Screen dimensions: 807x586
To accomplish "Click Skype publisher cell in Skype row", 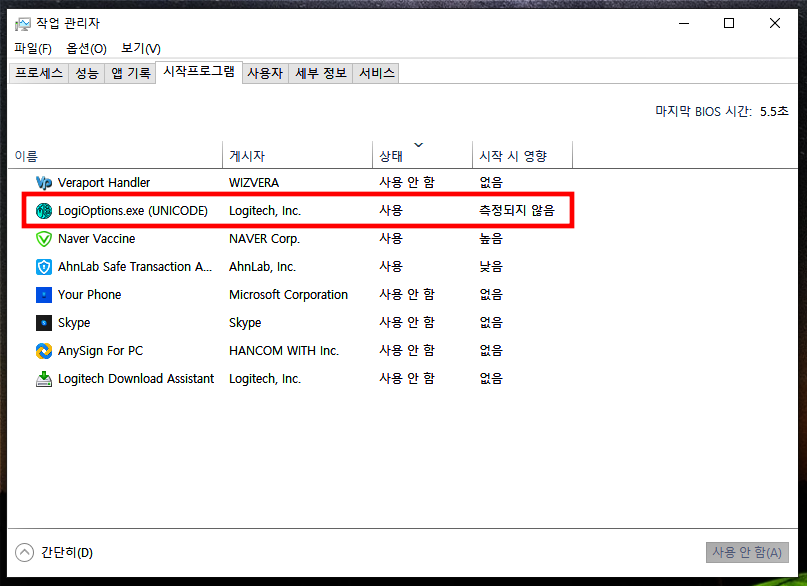I will (x=245, y=323).
